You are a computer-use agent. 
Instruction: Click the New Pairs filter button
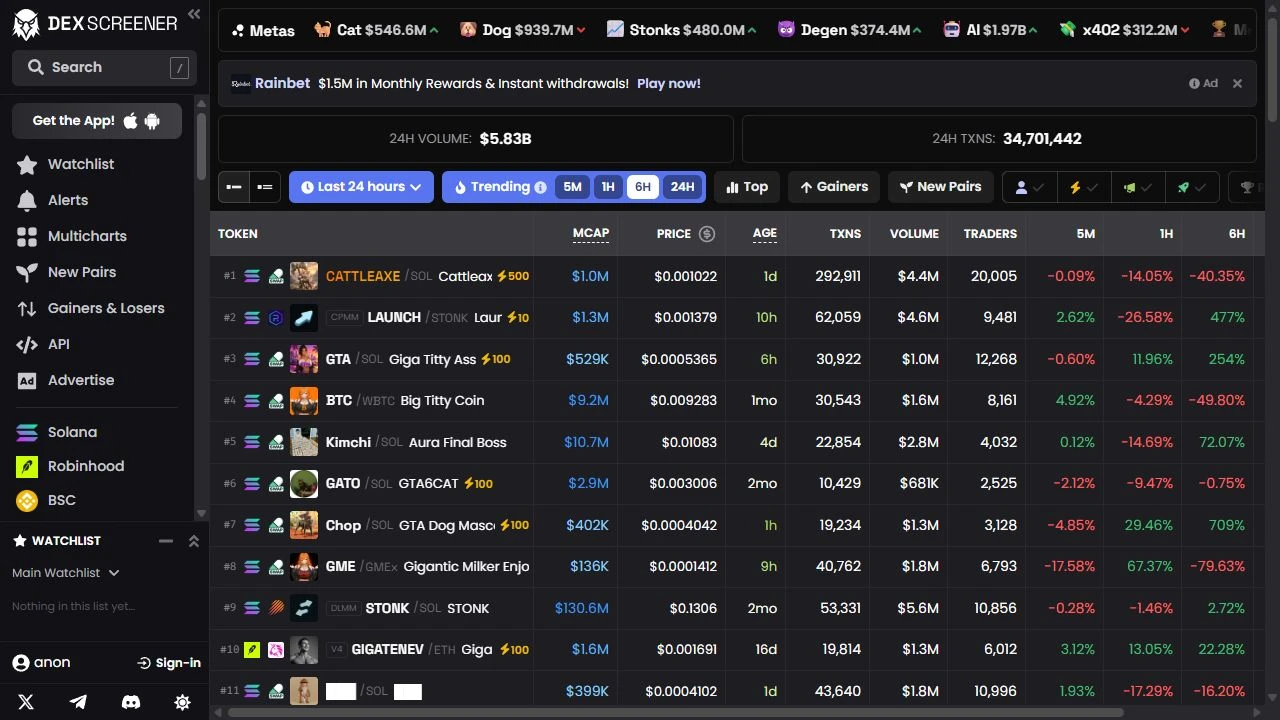coord(940,187)
